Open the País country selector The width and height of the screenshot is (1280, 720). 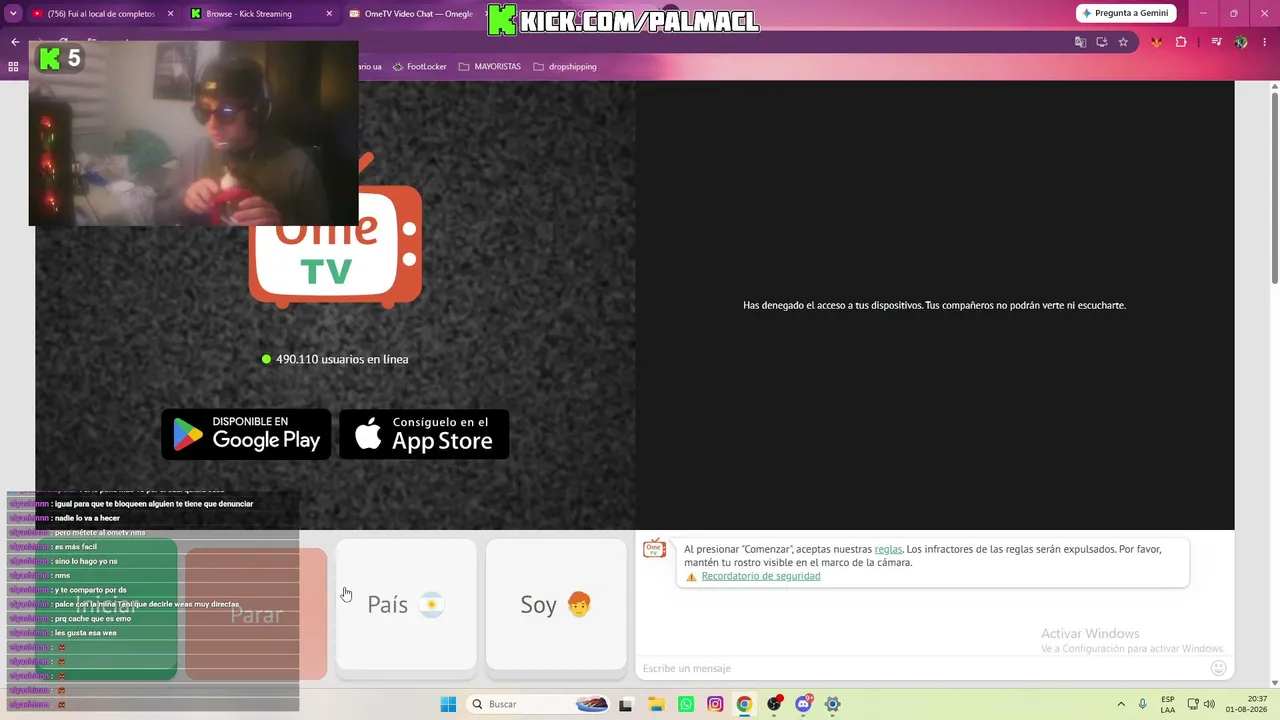click(406, 604)
